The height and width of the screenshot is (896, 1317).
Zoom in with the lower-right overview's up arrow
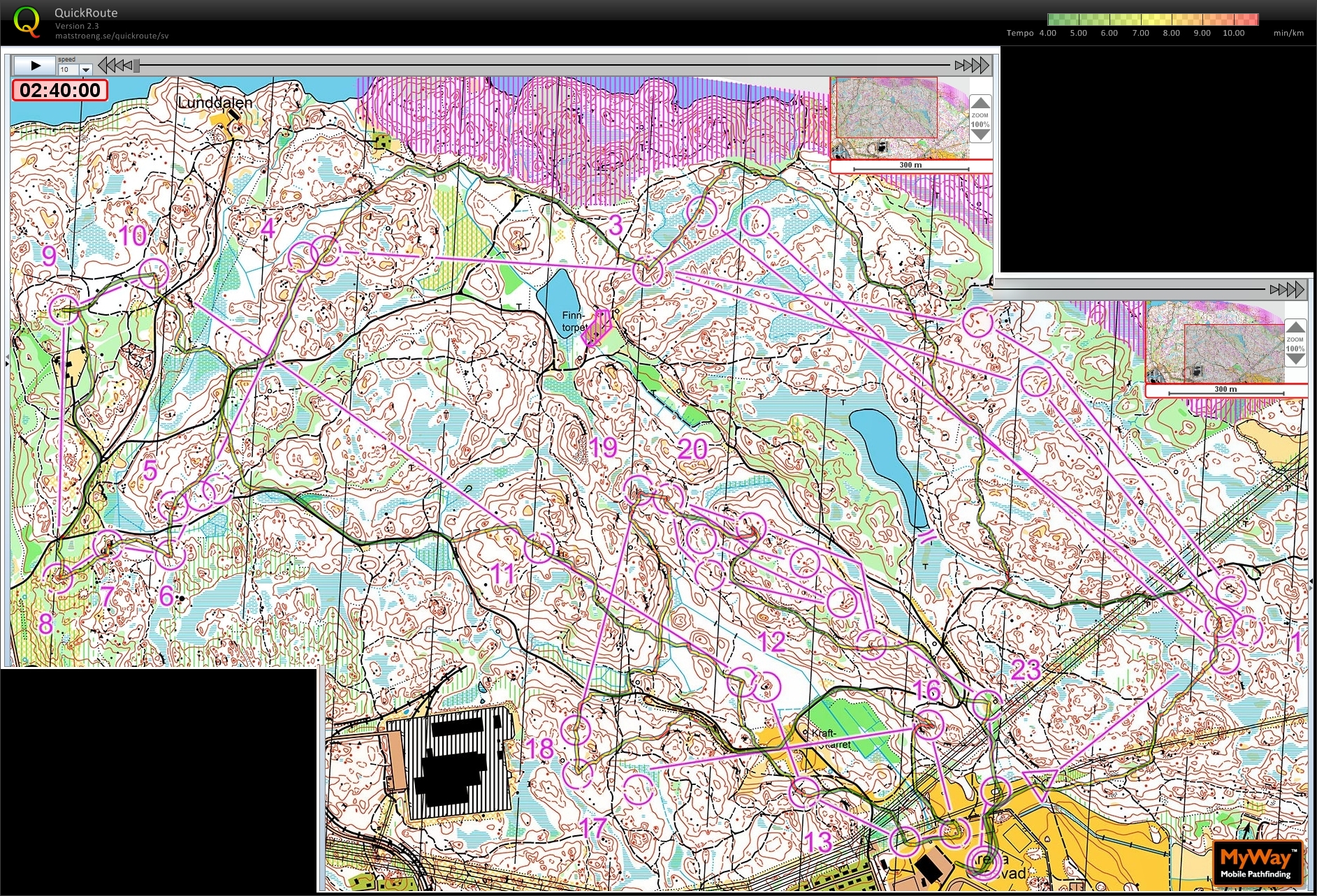pyautogui.click(x=1295, y=327)
